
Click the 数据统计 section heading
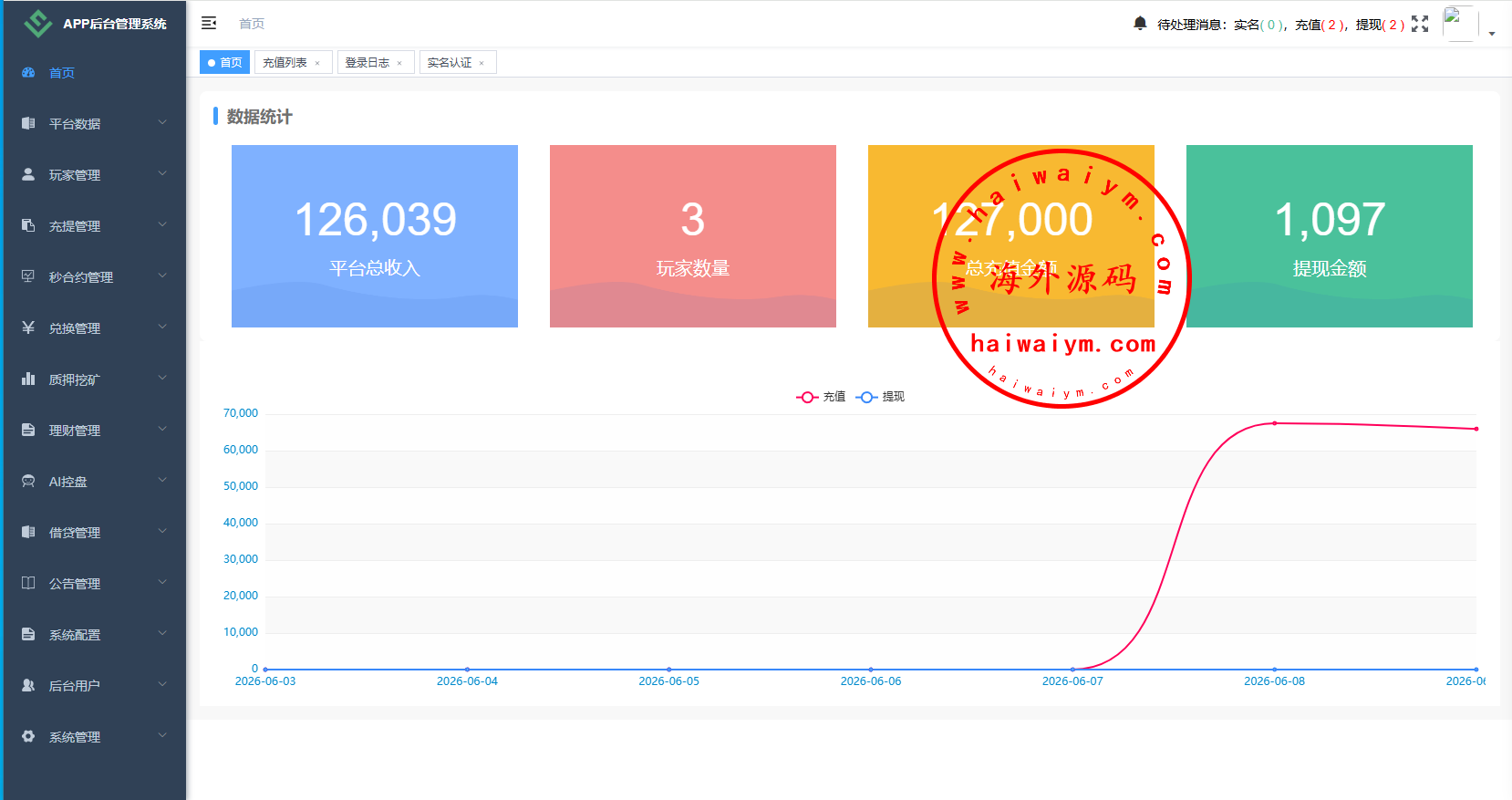[x=260, y=117]
